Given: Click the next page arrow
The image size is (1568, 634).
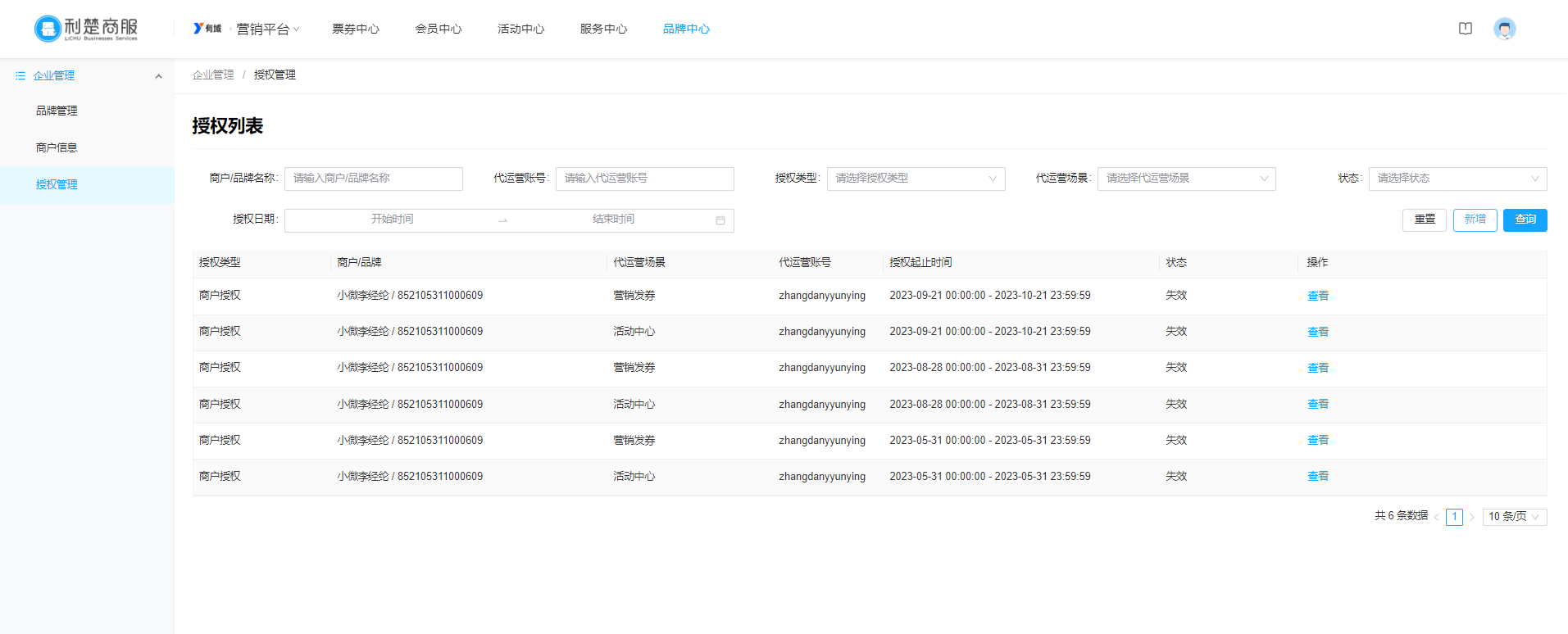Looking at the screenshot, I should tap(1472, 517).
